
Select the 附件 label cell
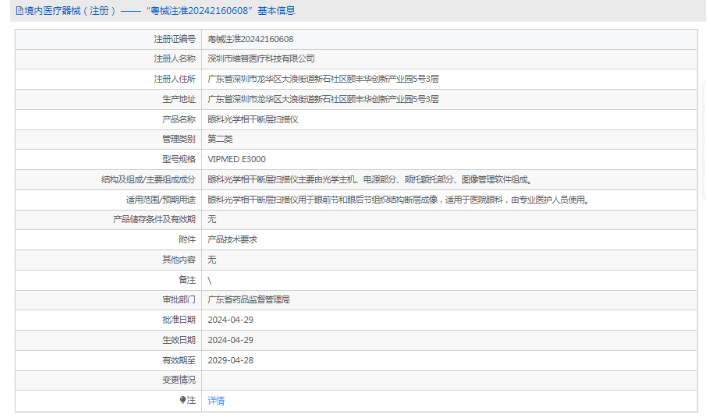click(x=108, y=239)
